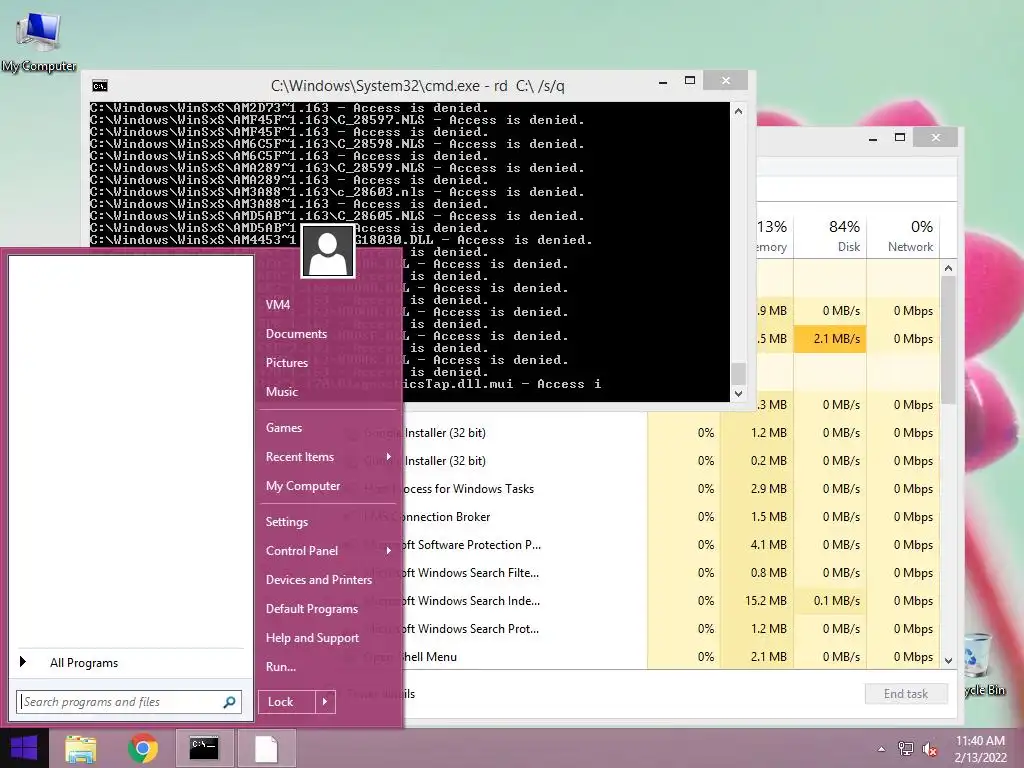Viewport: 1024px width, 768px height.
Task: Open Music from the Start menu
Action: point(282,392)
